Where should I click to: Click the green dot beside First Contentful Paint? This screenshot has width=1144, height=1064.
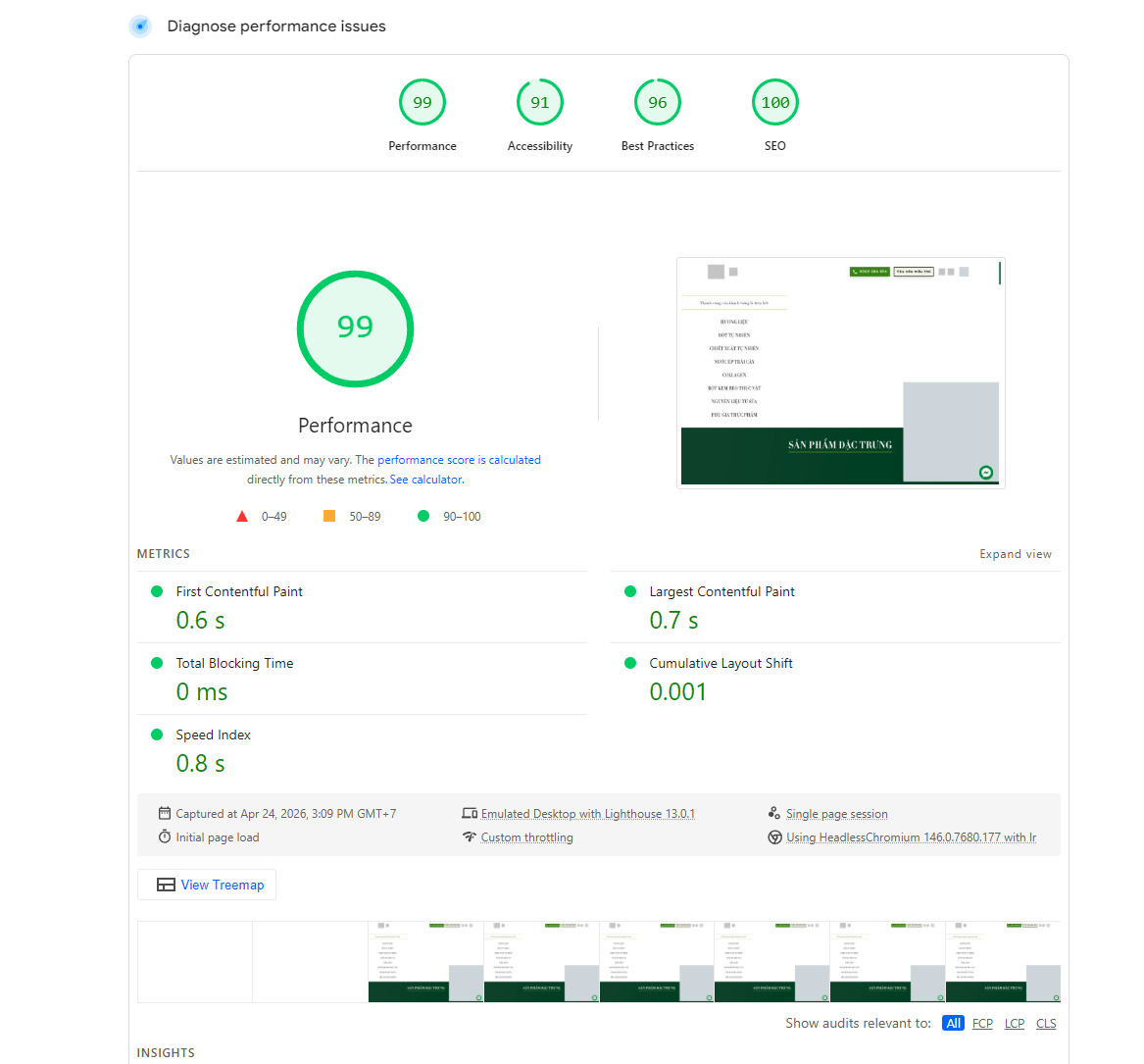click(x=157, y=591)
